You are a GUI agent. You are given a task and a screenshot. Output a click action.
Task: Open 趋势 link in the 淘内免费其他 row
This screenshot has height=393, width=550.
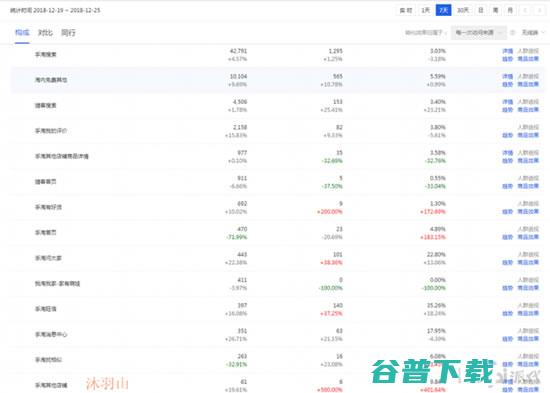pos(508,84)
